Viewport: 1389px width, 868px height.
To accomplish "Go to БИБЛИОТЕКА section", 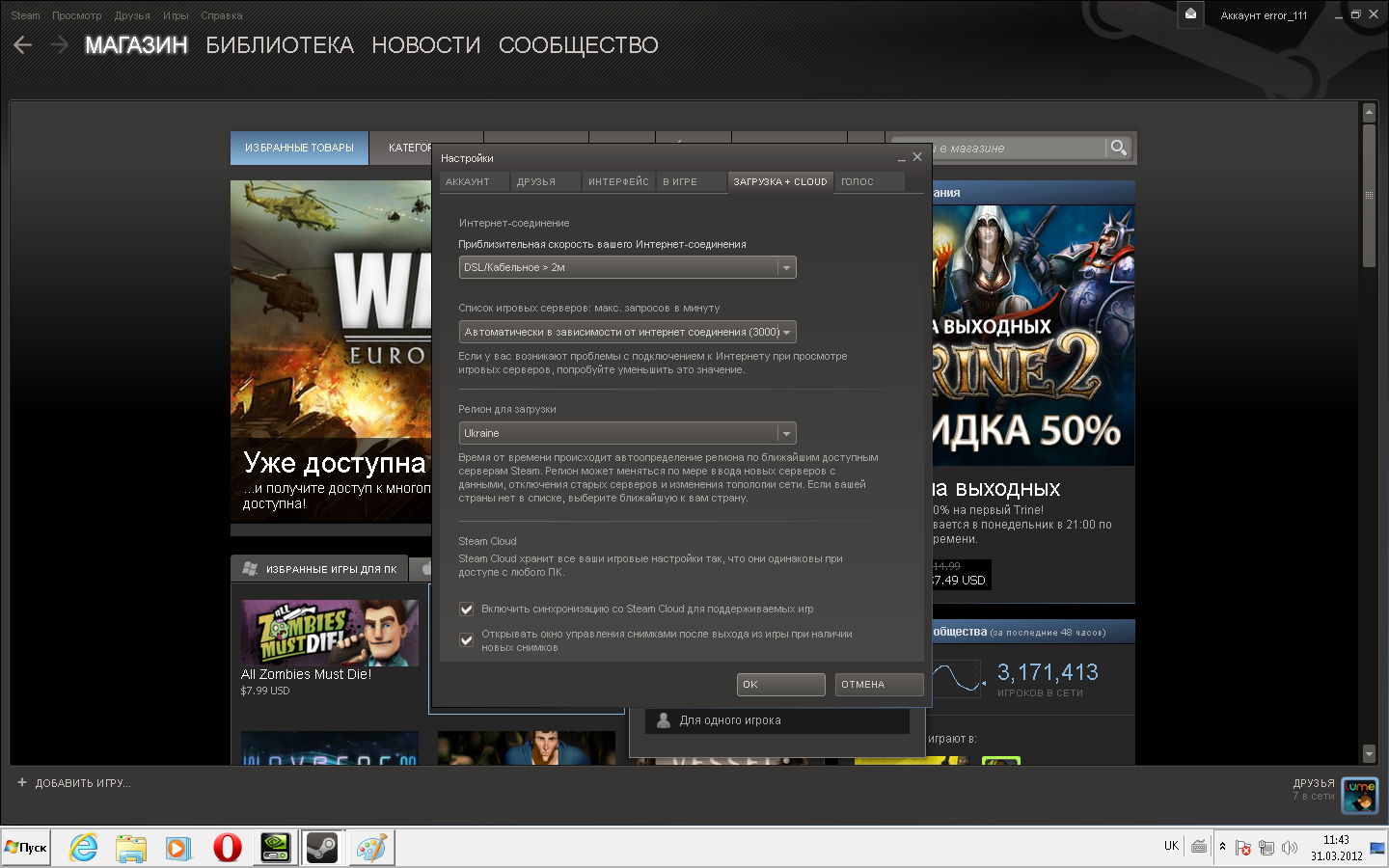I will point(280,45).
